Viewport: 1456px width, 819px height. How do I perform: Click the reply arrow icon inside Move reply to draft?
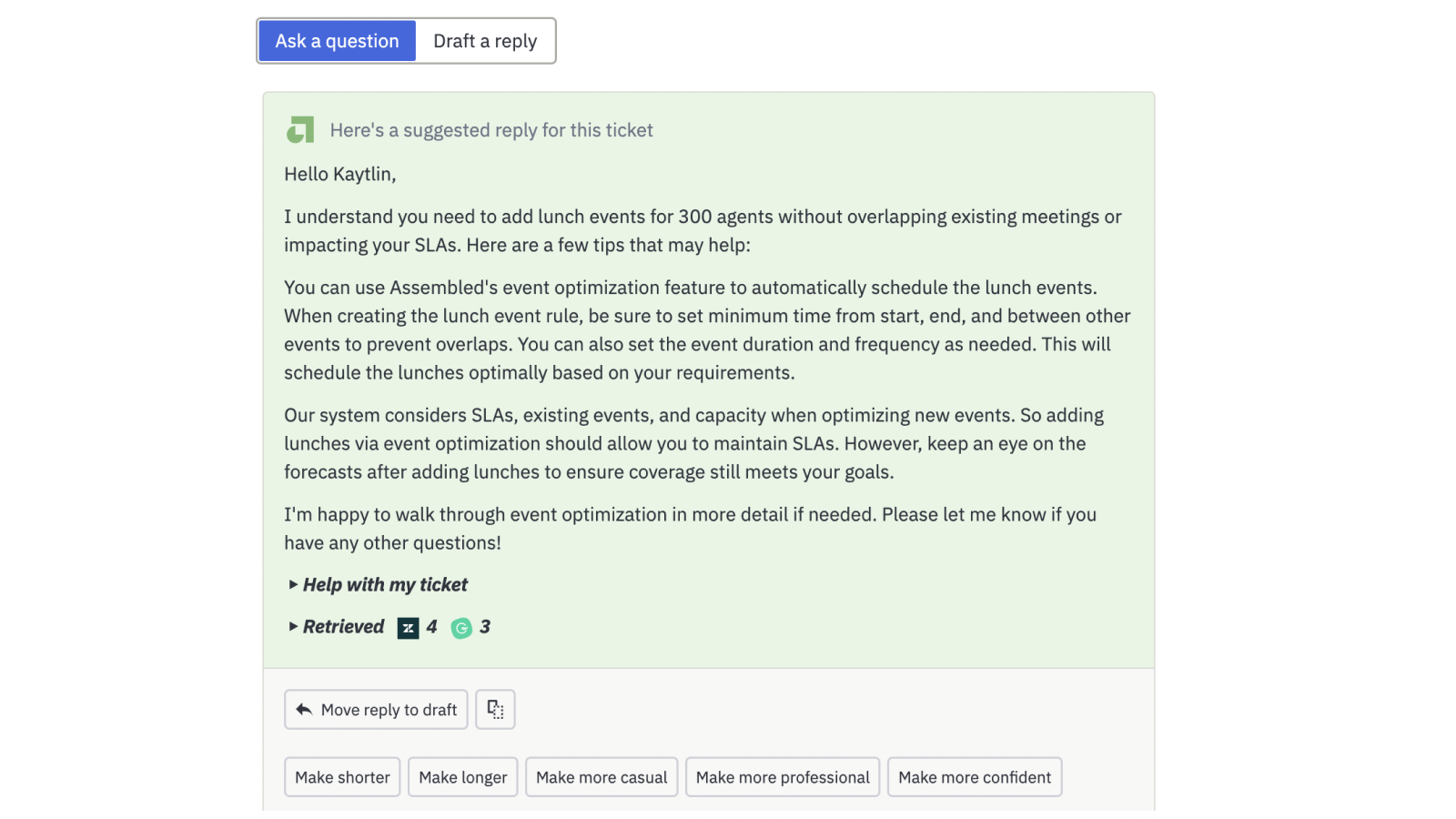(x=303, y=709)
